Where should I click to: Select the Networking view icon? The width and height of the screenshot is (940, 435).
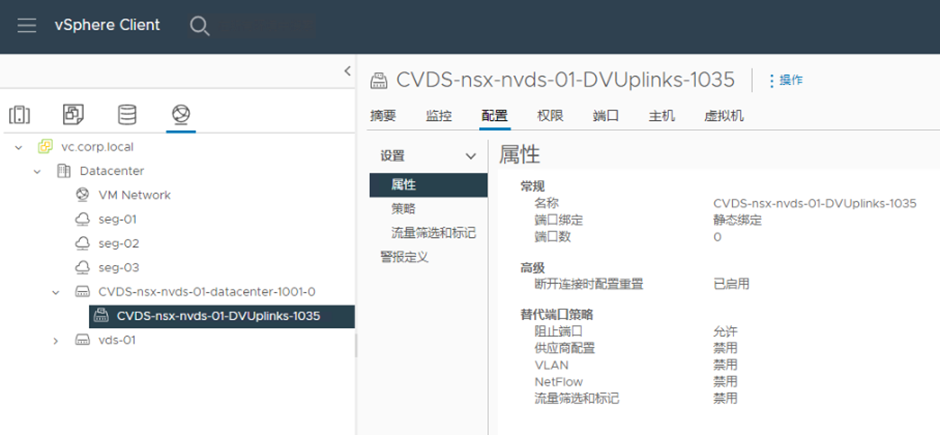[180, 114]
